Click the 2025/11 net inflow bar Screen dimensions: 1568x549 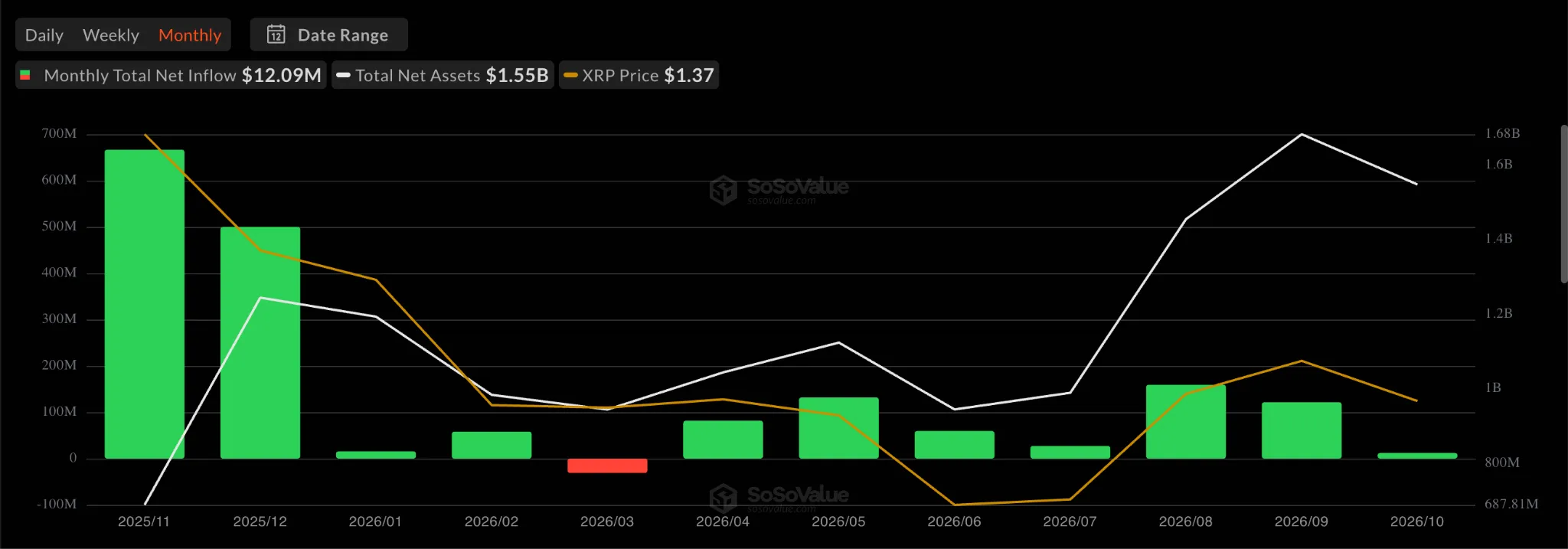point(145,304)
